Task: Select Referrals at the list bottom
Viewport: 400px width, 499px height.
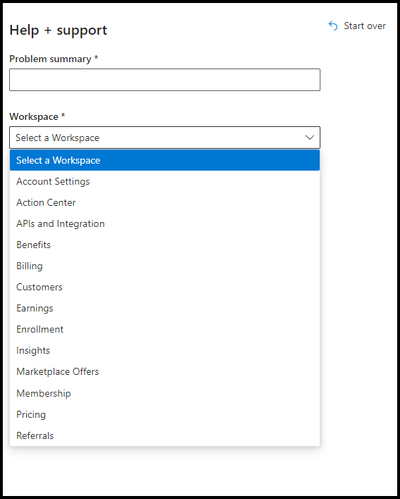Action: (x=165, y=435)
